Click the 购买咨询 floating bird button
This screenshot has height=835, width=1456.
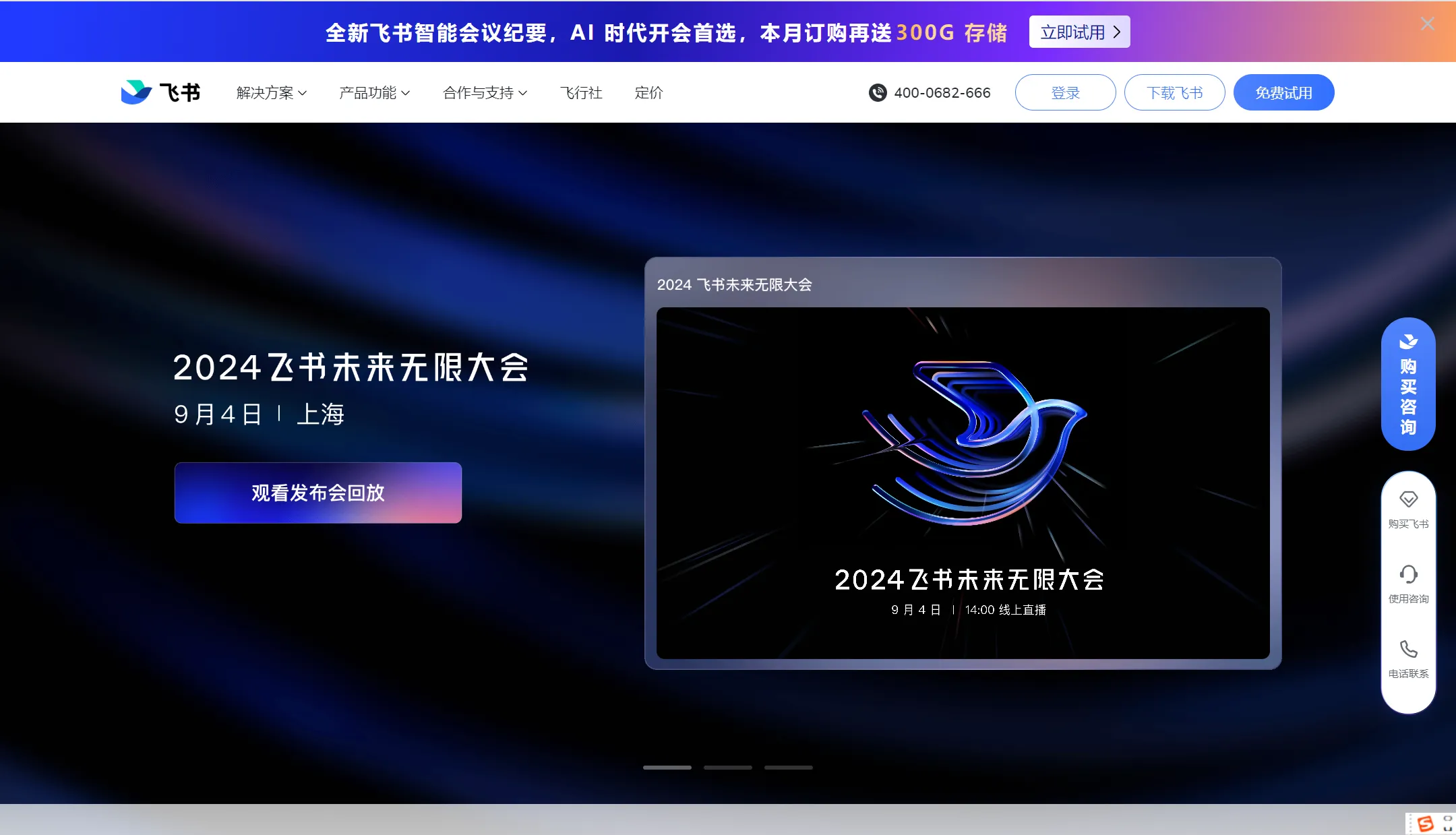pyautogui.click(x=1408, y=384)
